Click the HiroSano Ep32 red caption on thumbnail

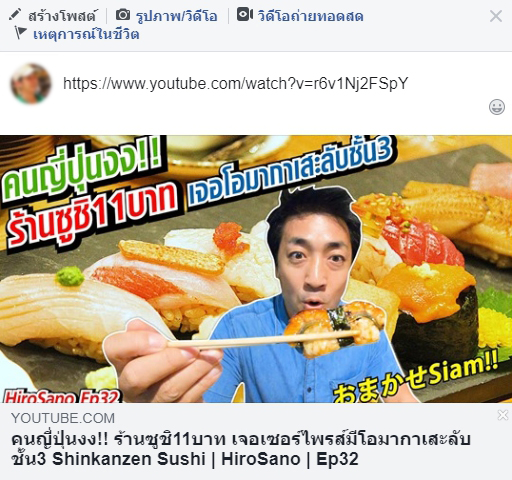click(61, 396)
